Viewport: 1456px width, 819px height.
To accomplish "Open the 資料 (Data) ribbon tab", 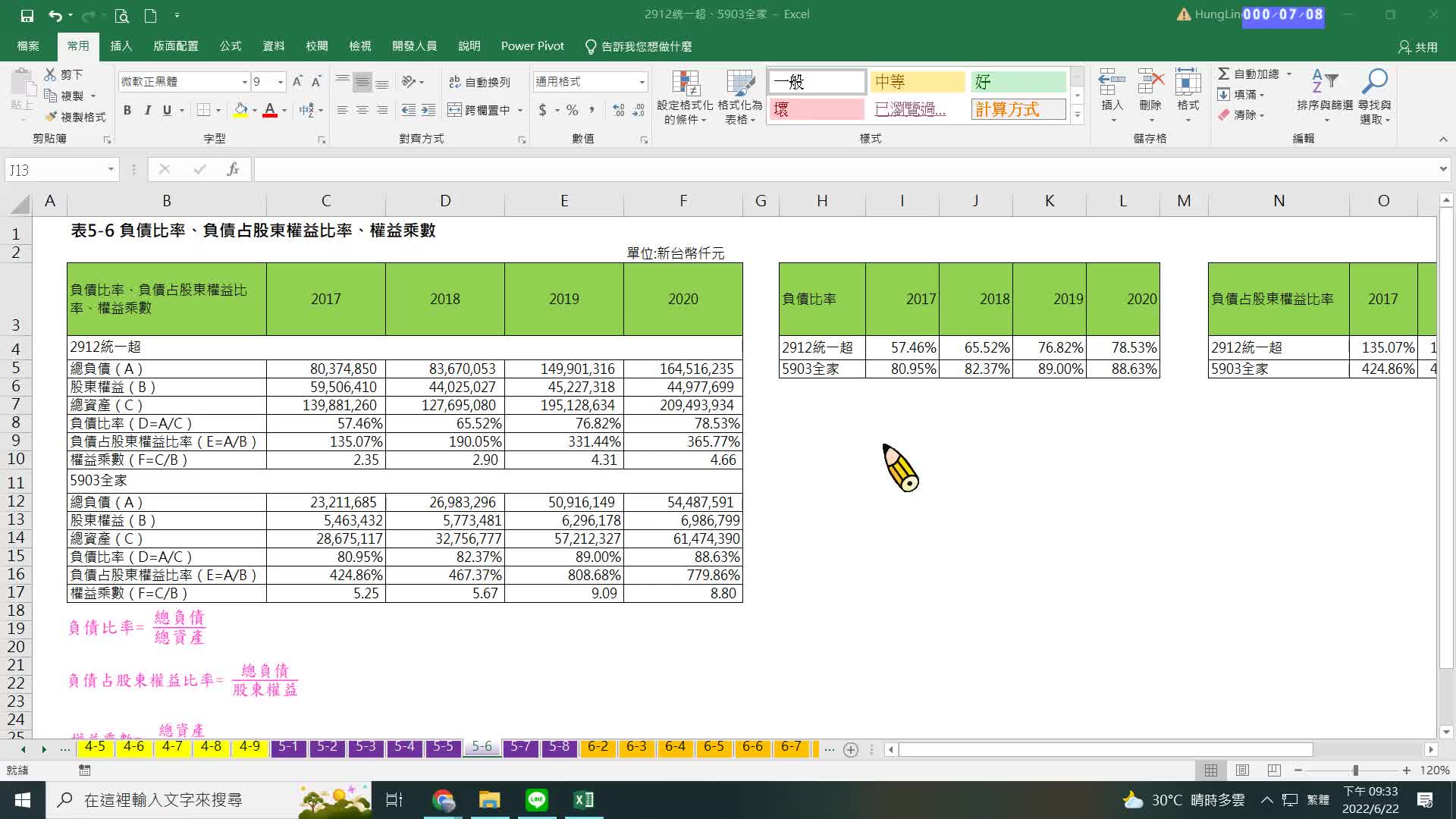I will pyautogui.click(x=274, y=46).
